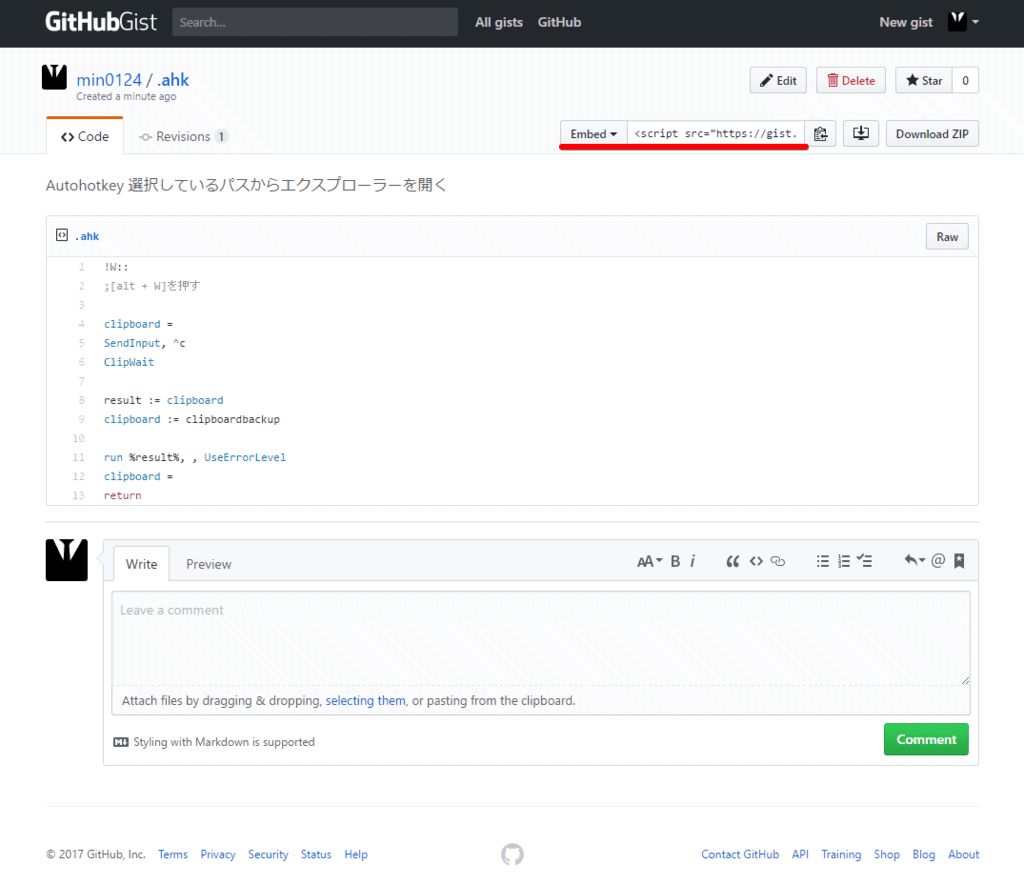Viewport: 1024px width, 885px height.
Task: Open Security footer link
Action: point(268,854)
